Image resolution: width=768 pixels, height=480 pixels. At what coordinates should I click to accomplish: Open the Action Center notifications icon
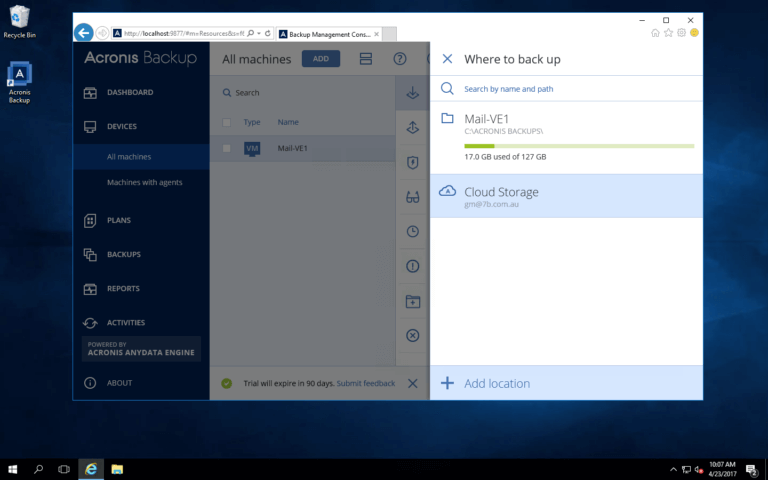pos(752,470)
